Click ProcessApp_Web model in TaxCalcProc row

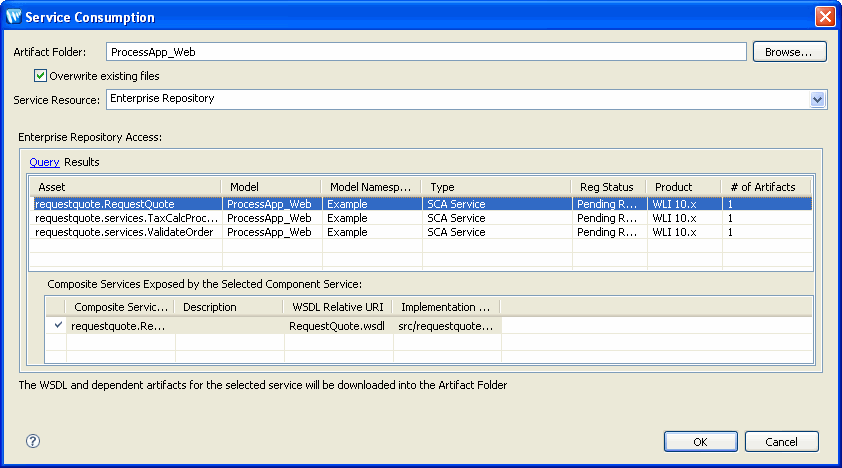pyautogui.click(x=269, y=218)
